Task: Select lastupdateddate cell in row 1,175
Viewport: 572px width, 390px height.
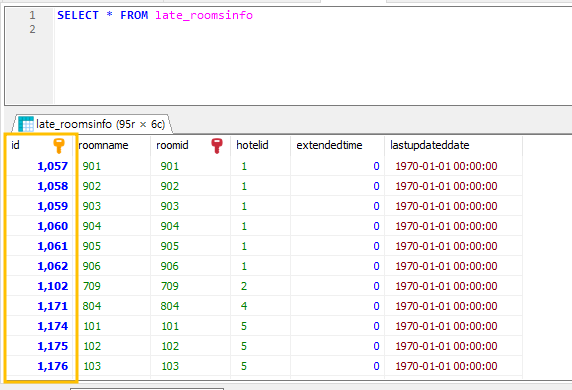Action: point(453,346)
